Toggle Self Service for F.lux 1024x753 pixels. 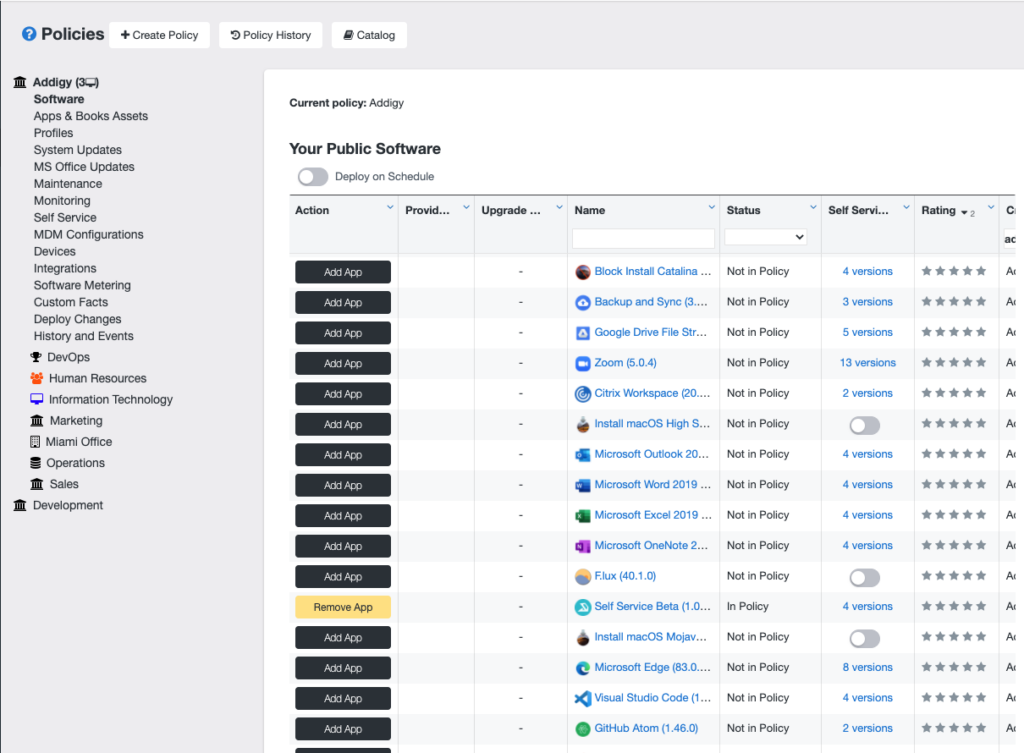tap(865, 577)
